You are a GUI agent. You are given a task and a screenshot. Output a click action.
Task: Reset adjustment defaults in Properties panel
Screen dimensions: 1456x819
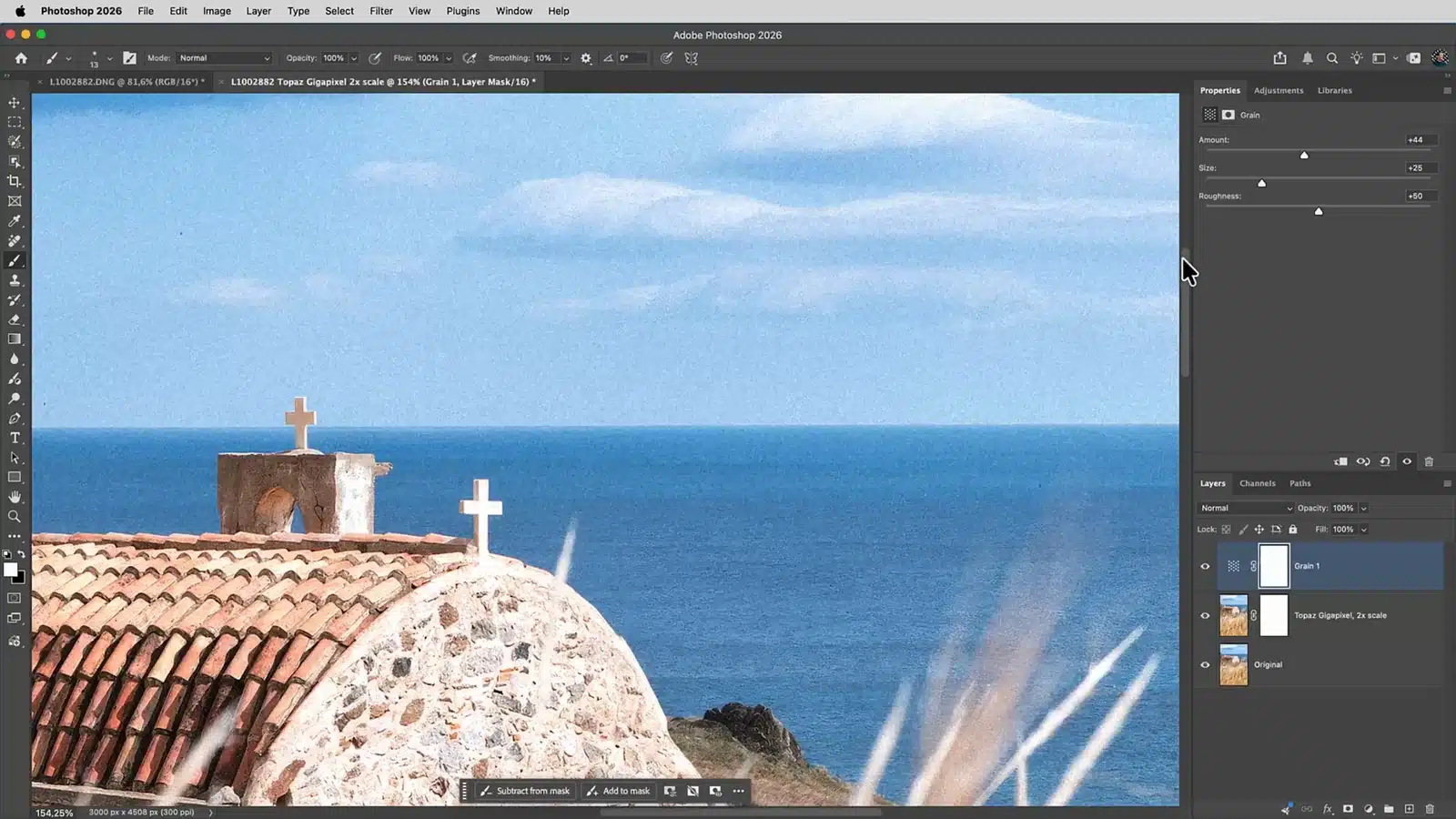tap(1385, 461)
